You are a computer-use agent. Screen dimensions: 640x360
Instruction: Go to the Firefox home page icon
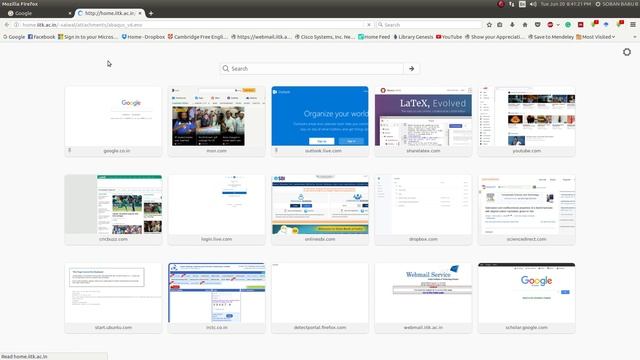525,24
